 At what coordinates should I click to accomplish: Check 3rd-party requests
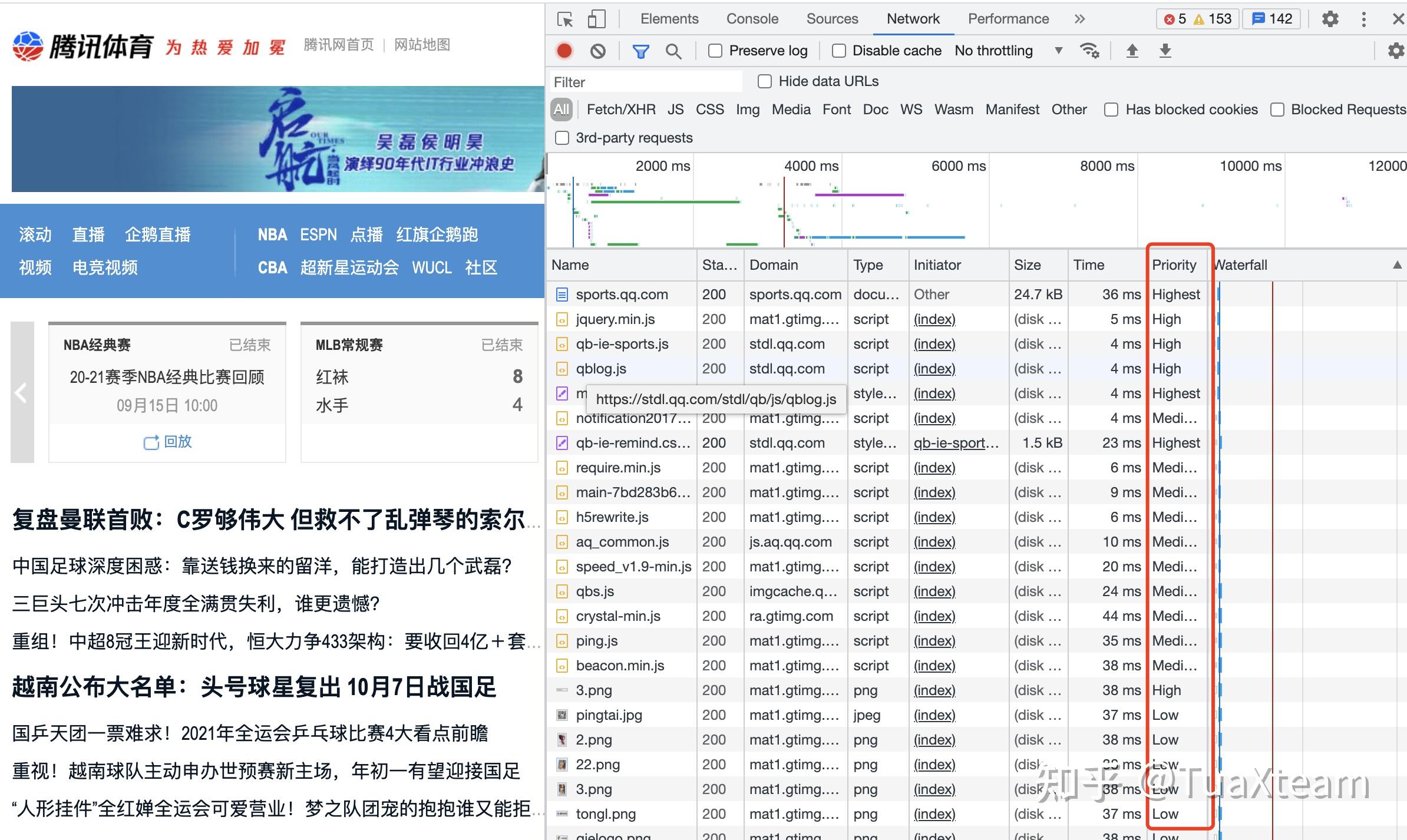coord(562,138)
